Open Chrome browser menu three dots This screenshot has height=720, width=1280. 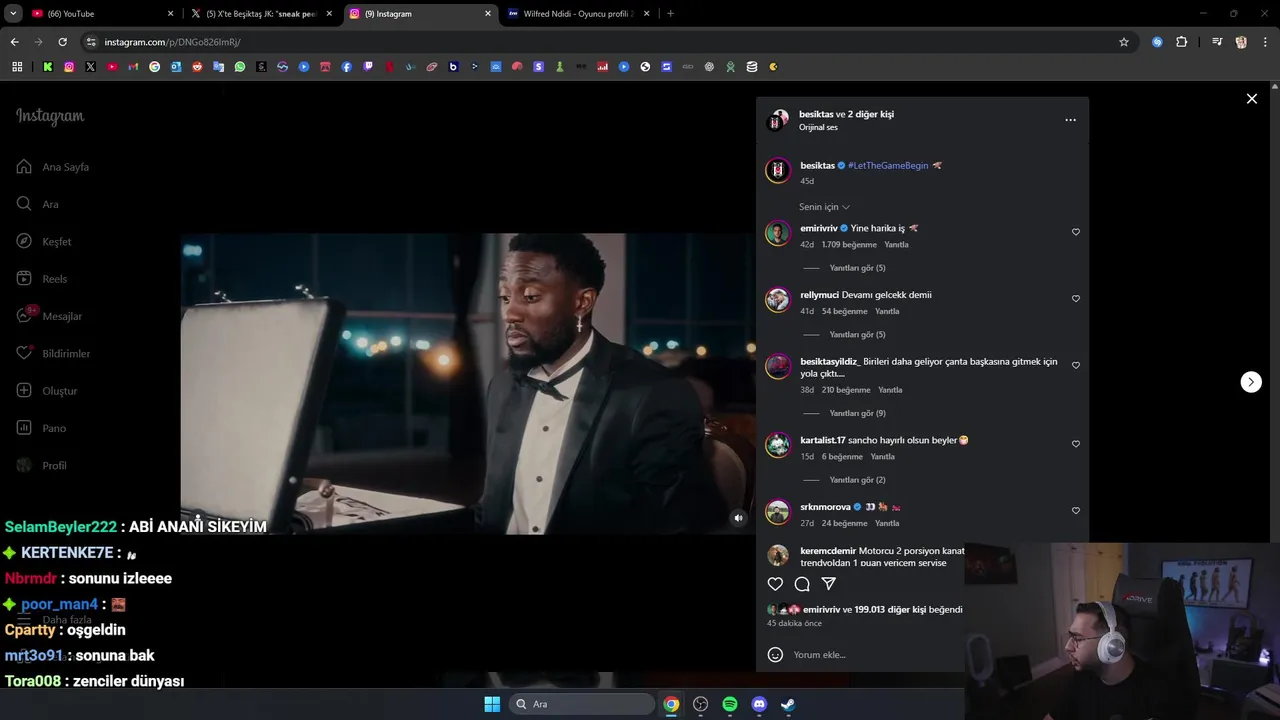[1266, 42]
